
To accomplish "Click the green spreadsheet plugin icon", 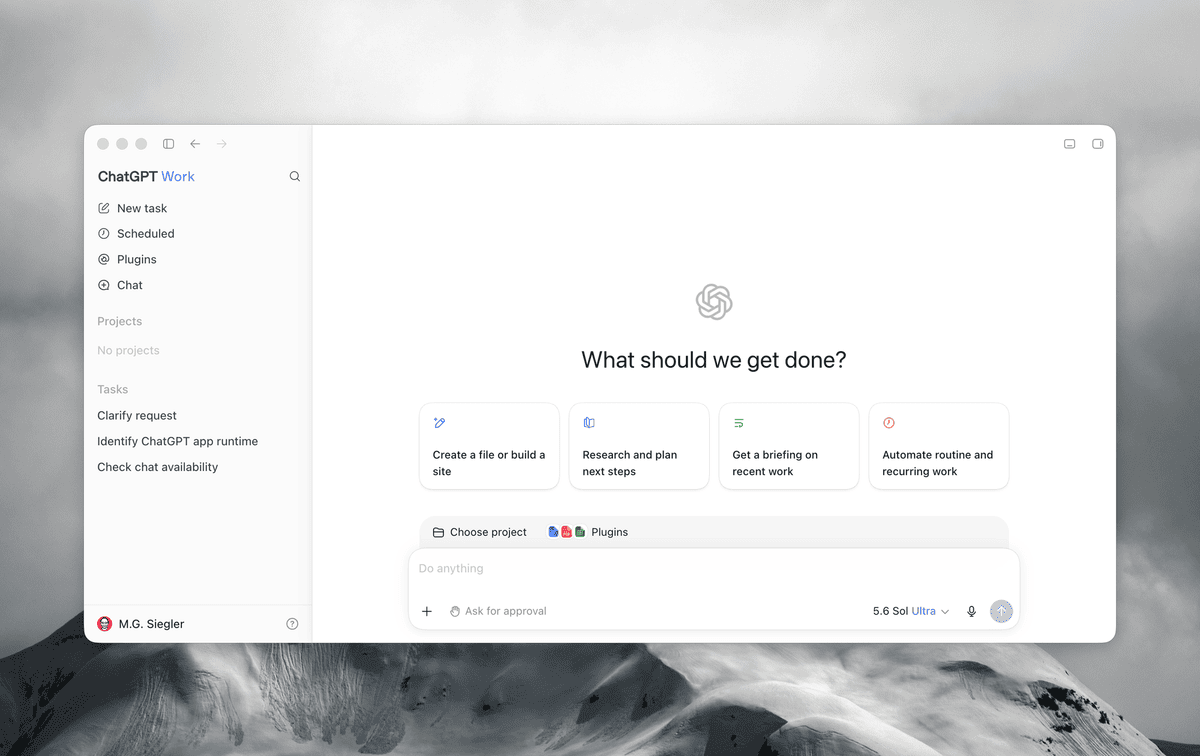I will point(580,532).
